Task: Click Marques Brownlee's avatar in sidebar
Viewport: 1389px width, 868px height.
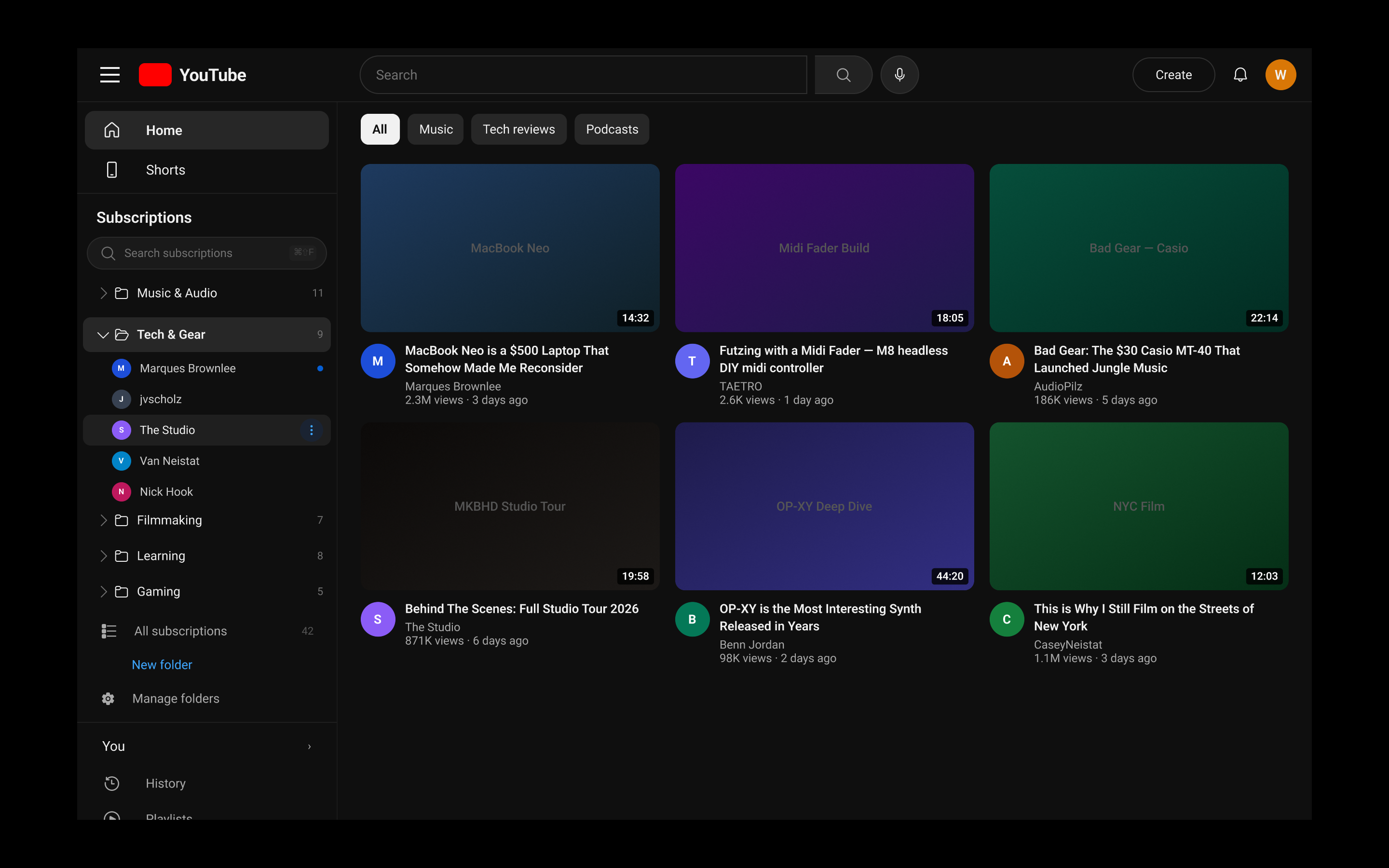Action: (x=121, y=368)
